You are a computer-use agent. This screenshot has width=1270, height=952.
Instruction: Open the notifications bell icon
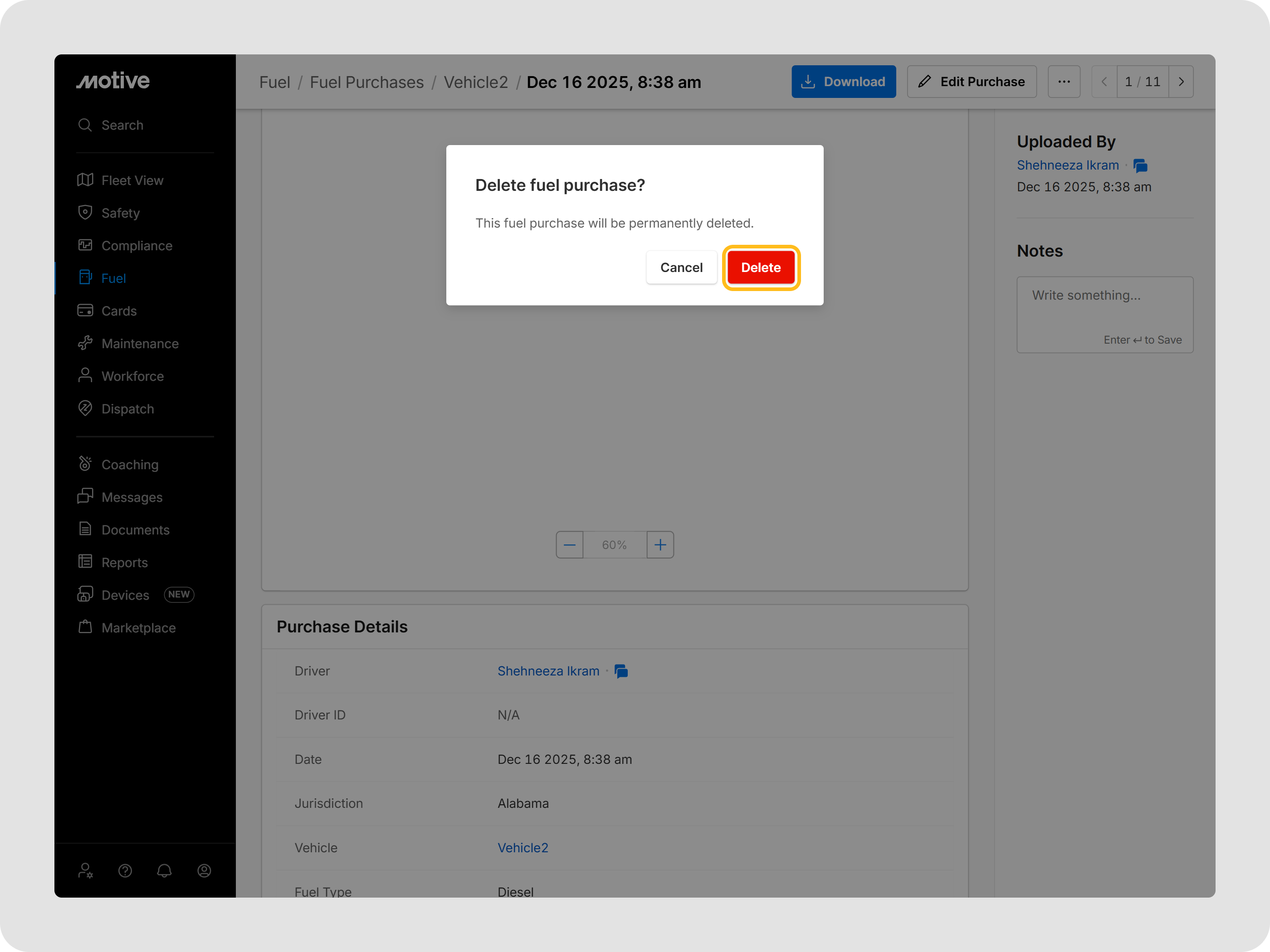point(164,871)
